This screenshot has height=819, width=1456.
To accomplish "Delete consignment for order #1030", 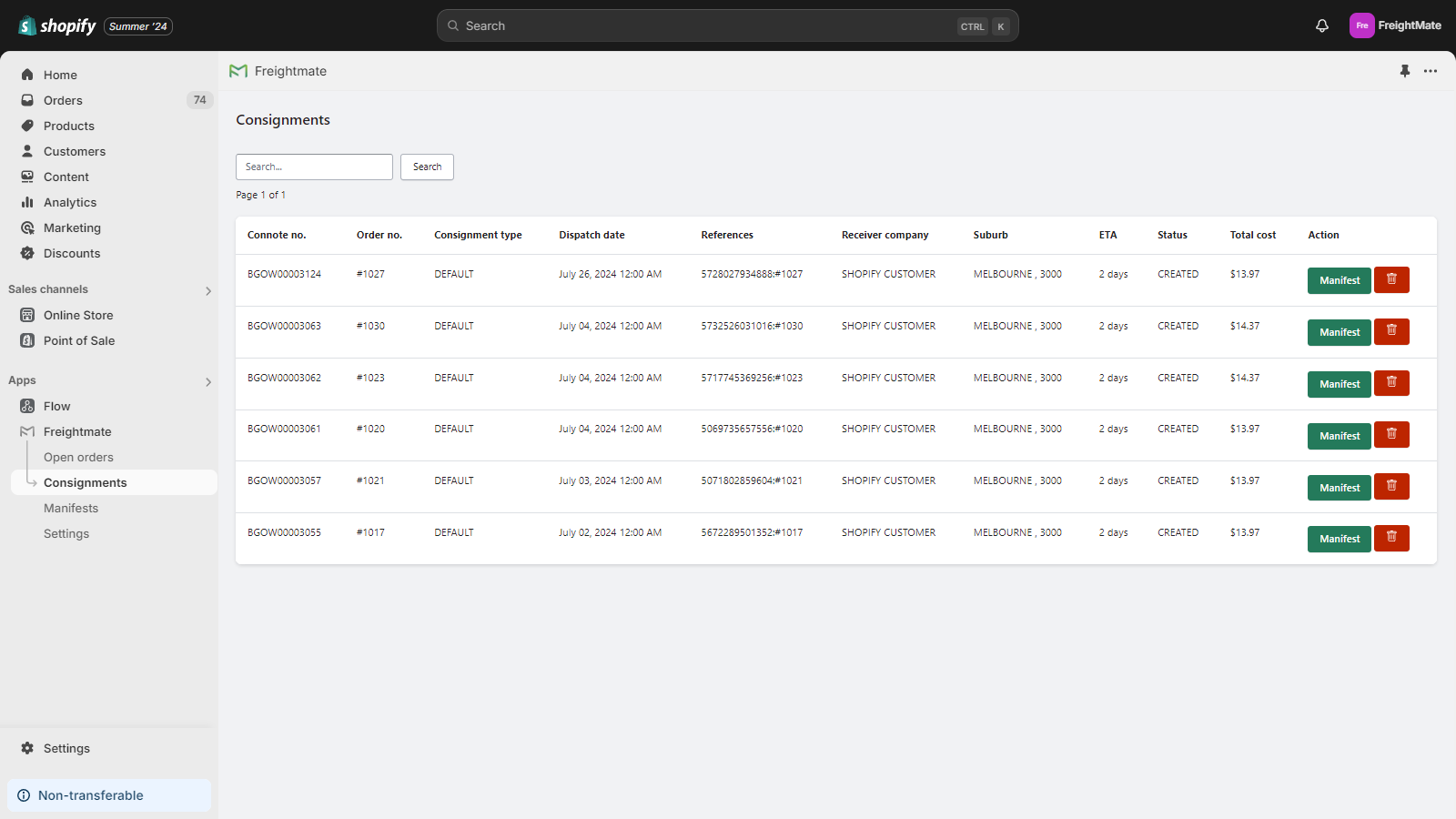I will [x=1391, y=332].
